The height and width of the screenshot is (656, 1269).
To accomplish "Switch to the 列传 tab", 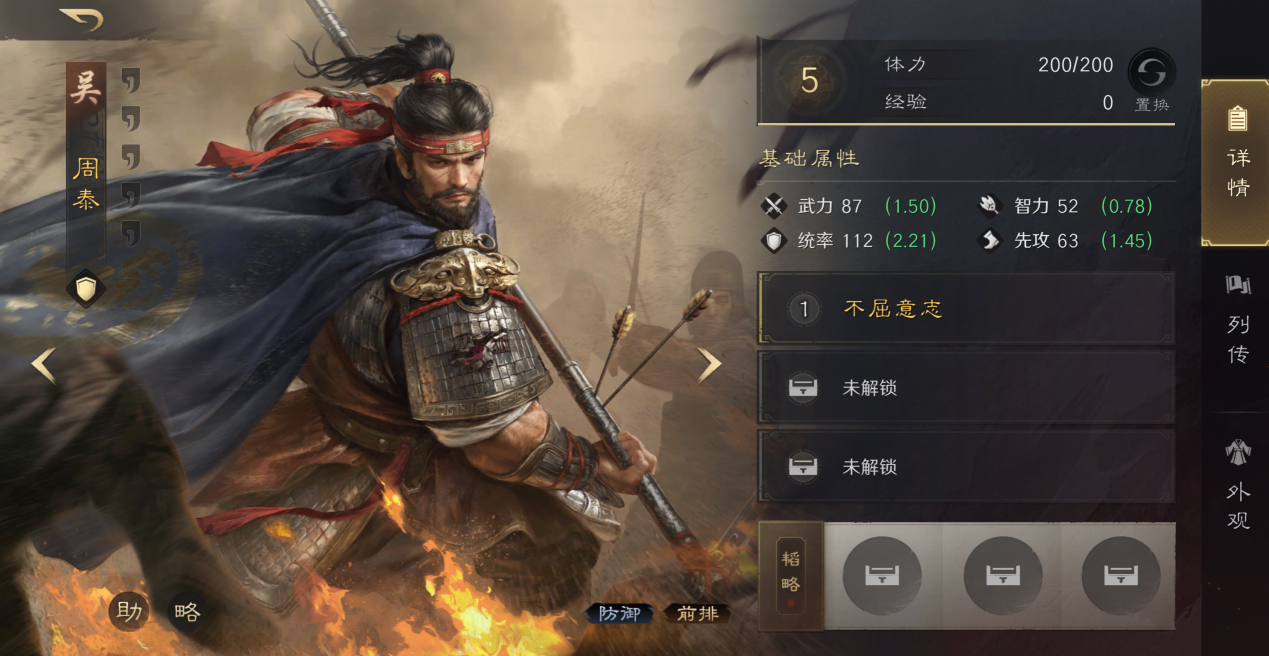I will [1238, 320].
